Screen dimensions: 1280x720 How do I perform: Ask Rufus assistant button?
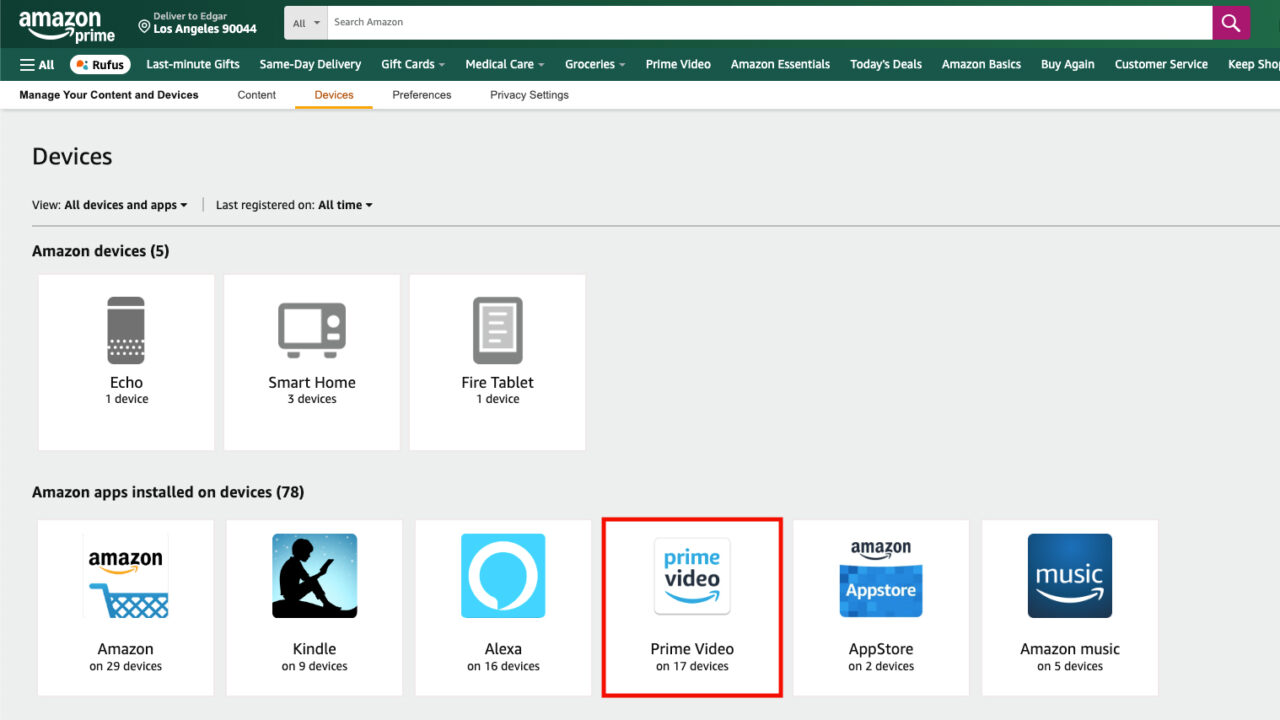pos(100,65)
